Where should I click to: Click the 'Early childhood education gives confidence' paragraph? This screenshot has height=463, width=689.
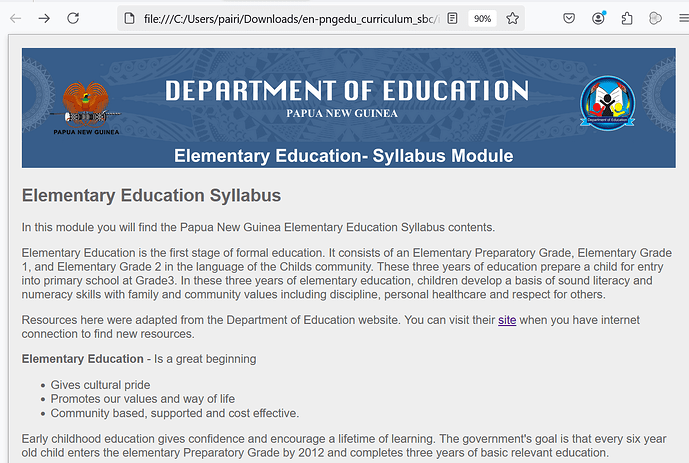pyautogui.click(x=344, y=446)
